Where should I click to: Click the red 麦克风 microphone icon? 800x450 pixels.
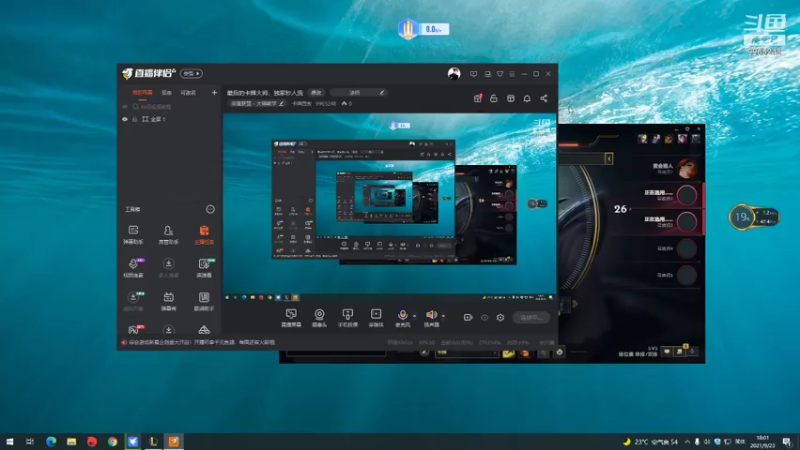[403, 317]
